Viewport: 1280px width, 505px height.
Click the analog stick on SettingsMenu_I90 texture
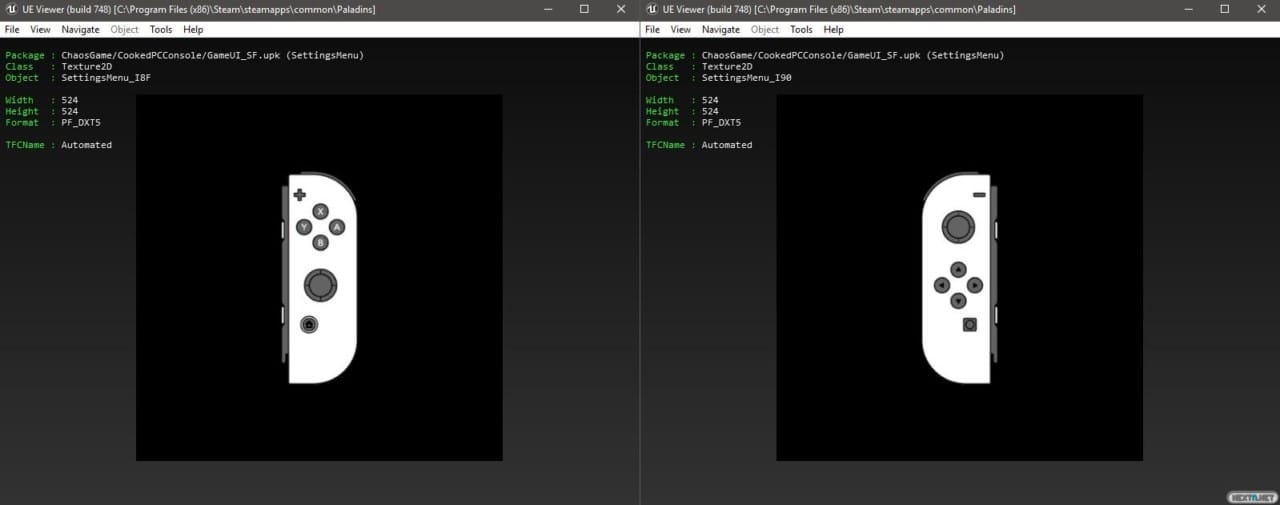coord(958,227)
